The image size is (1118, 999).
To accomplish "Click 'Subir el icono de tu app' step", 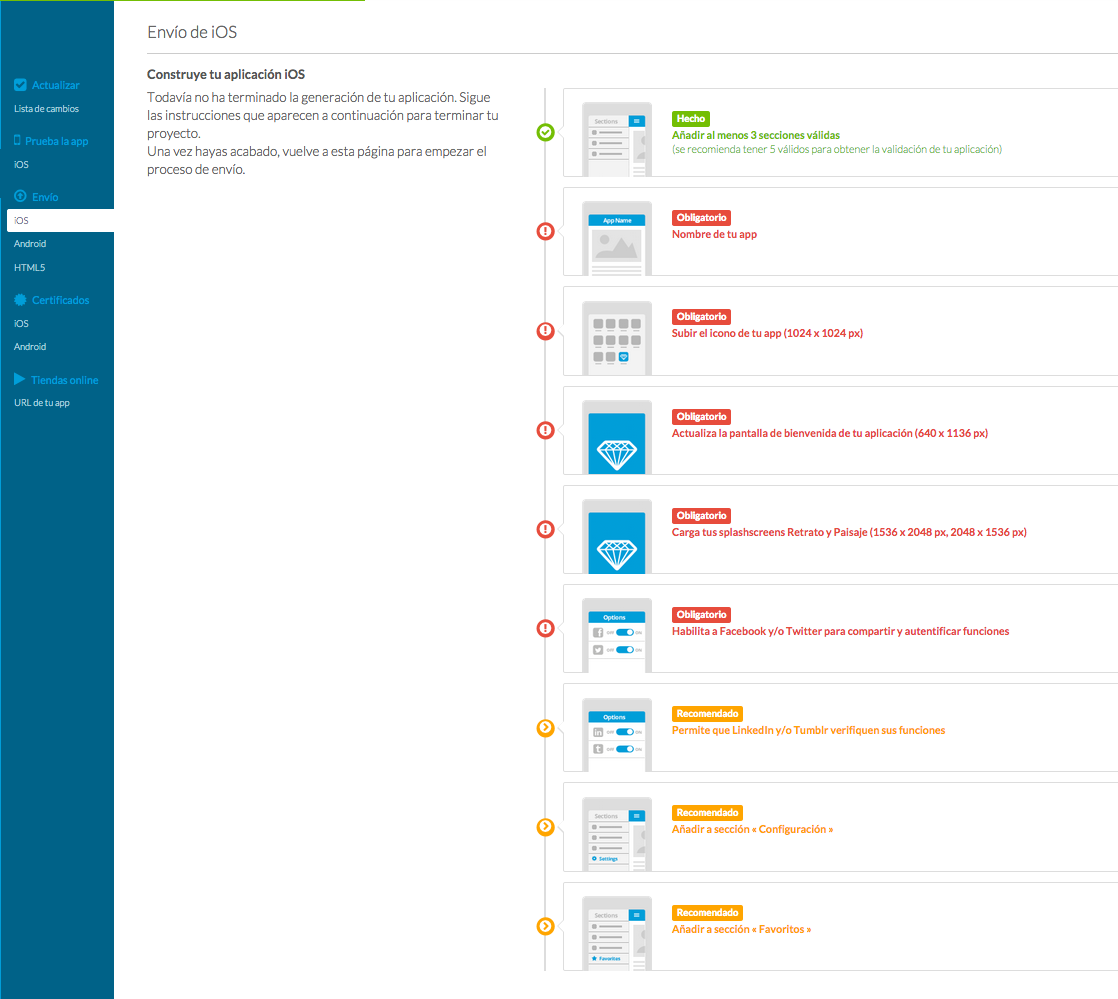I will (x=767, y=333).
